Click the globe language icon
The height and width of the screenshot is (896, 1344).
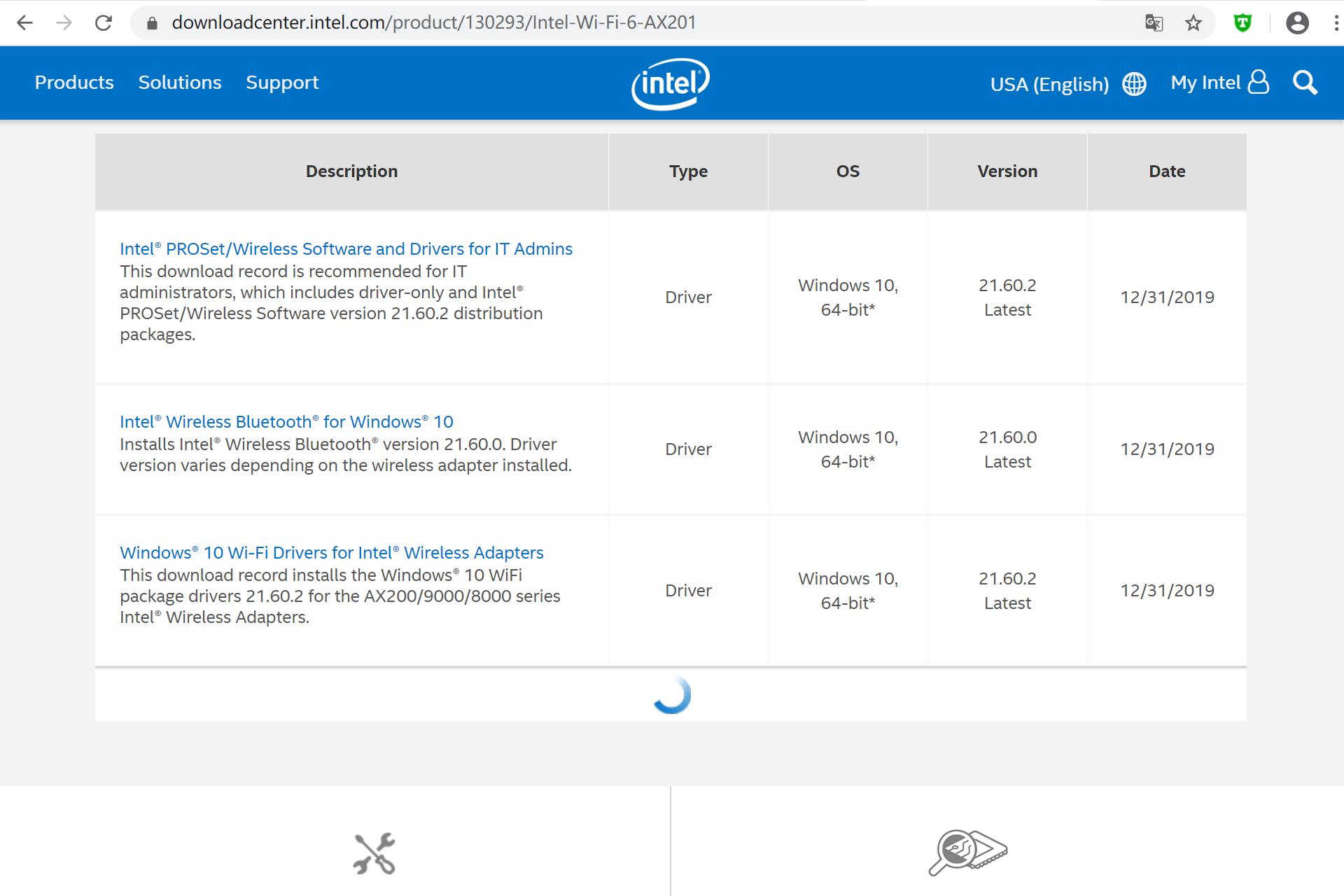click(1134, 84)
